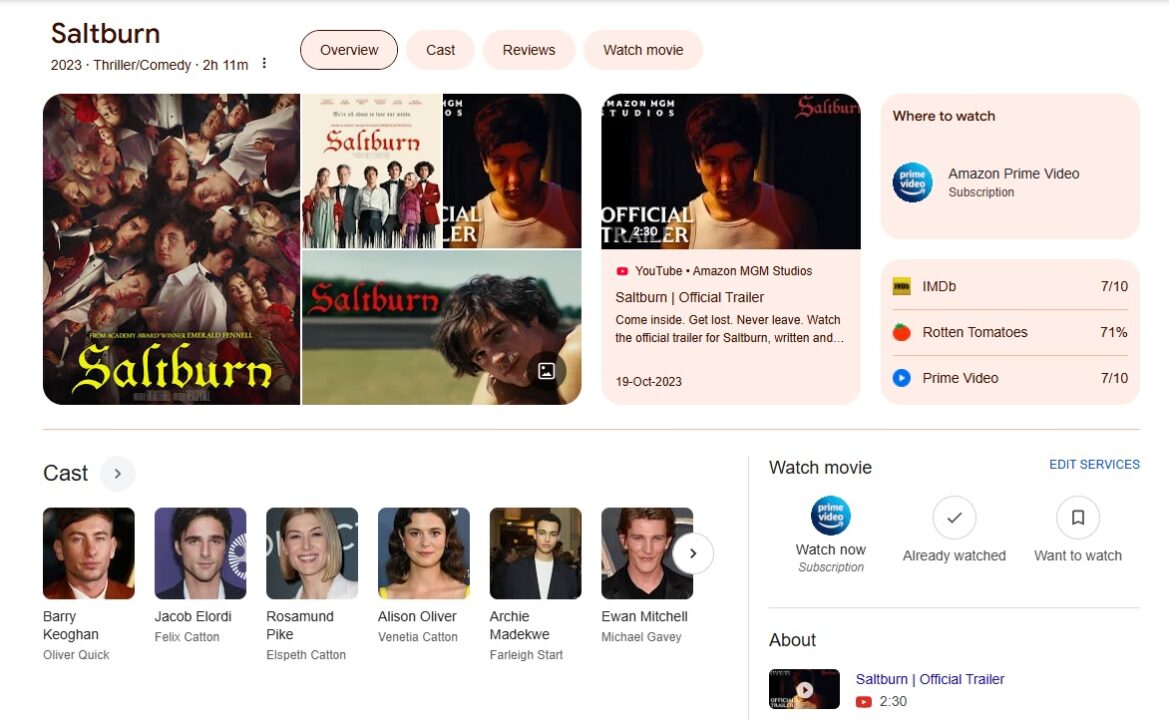
Task: Mark the movie as Already watched
Action: [x=954, y=517]
